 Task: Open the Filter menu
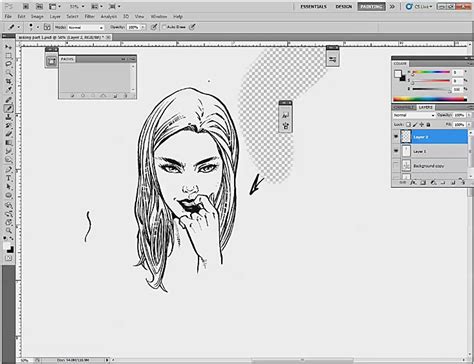coord(89,16)
